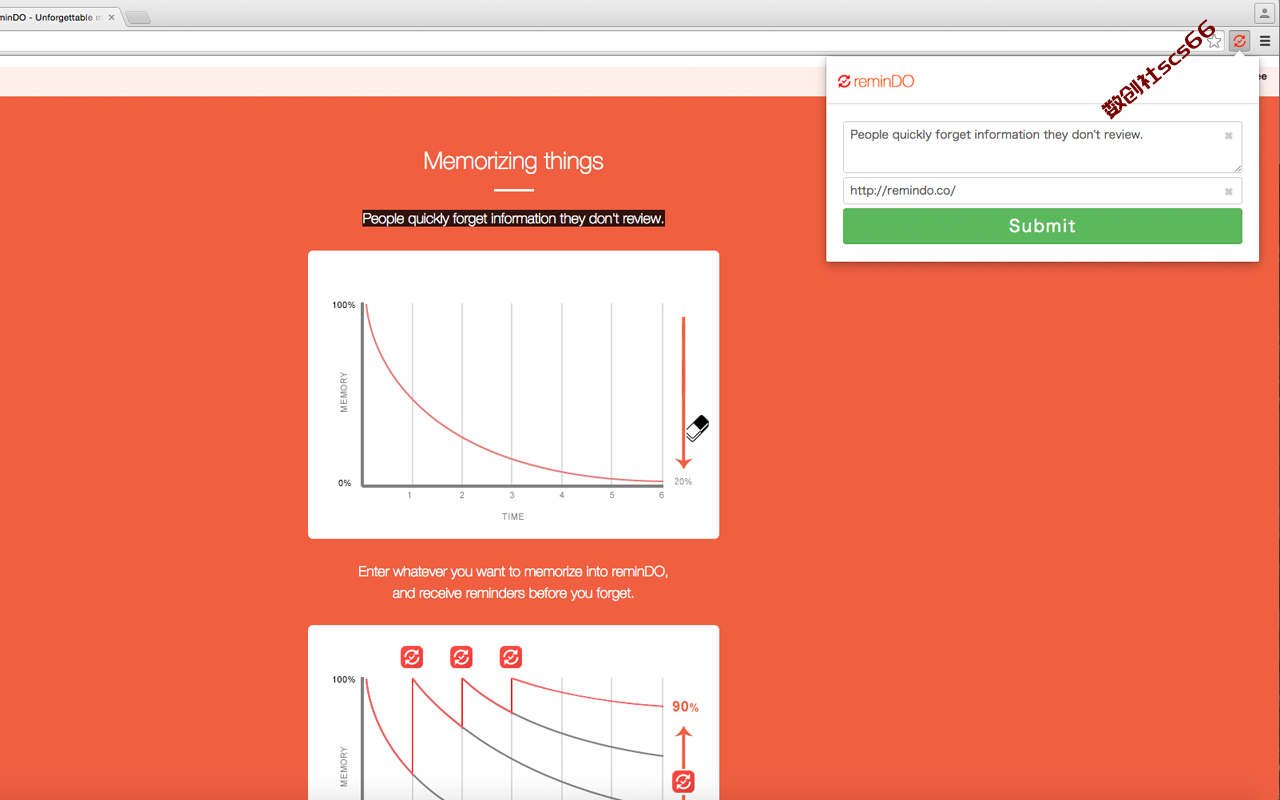
Task: Click the first review icon above the retention chart
Action: [x=412, y=657]
